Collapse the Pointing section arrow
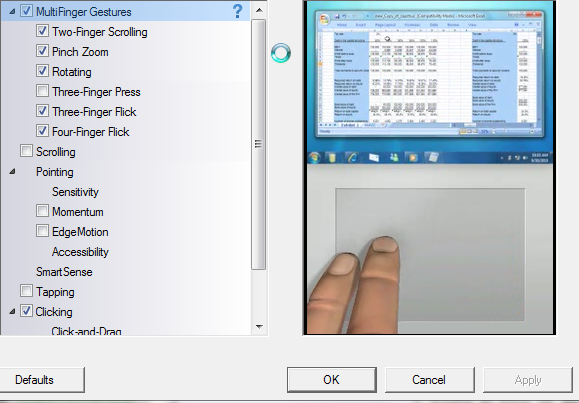Screen dimensions: 579x403 pos(12,171)
